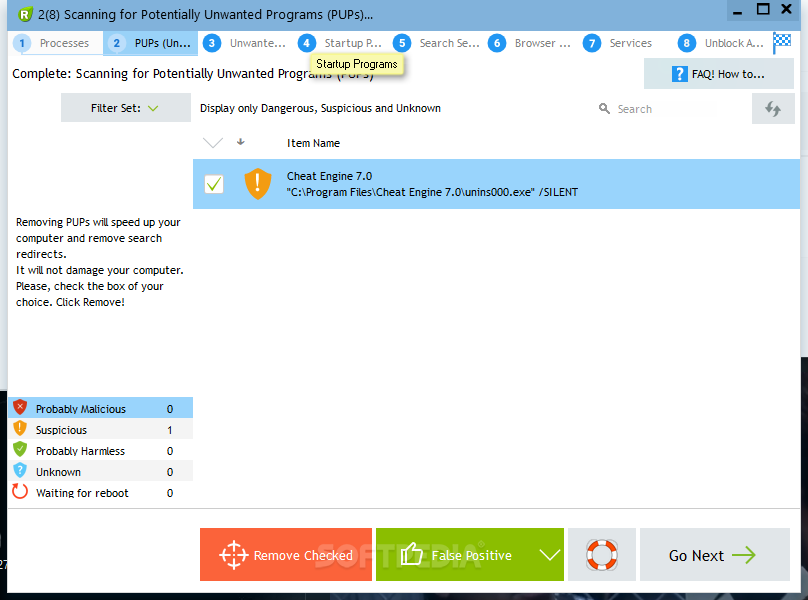Click the sort arrow in list header

click(241, 142)
